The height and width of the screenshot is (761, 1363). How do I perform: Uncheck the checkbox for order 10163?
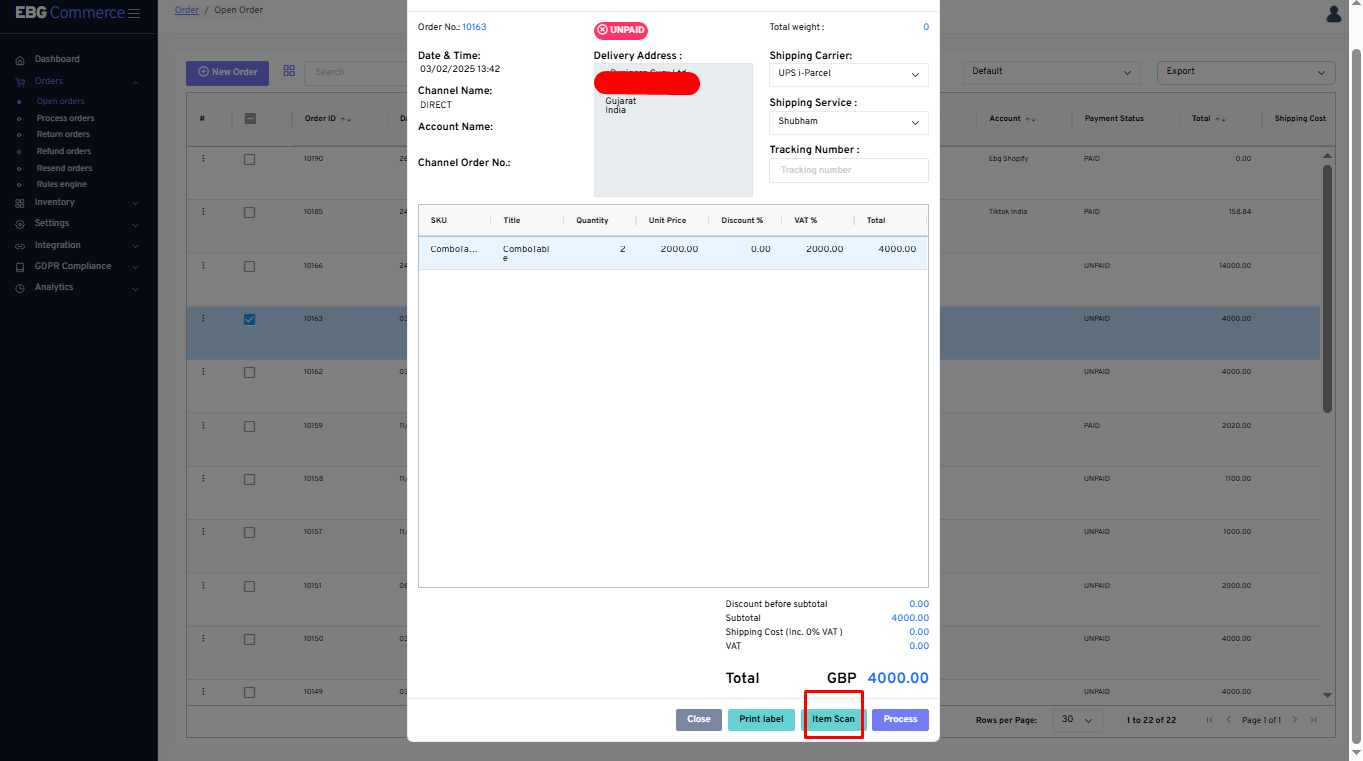coord(250,319)
